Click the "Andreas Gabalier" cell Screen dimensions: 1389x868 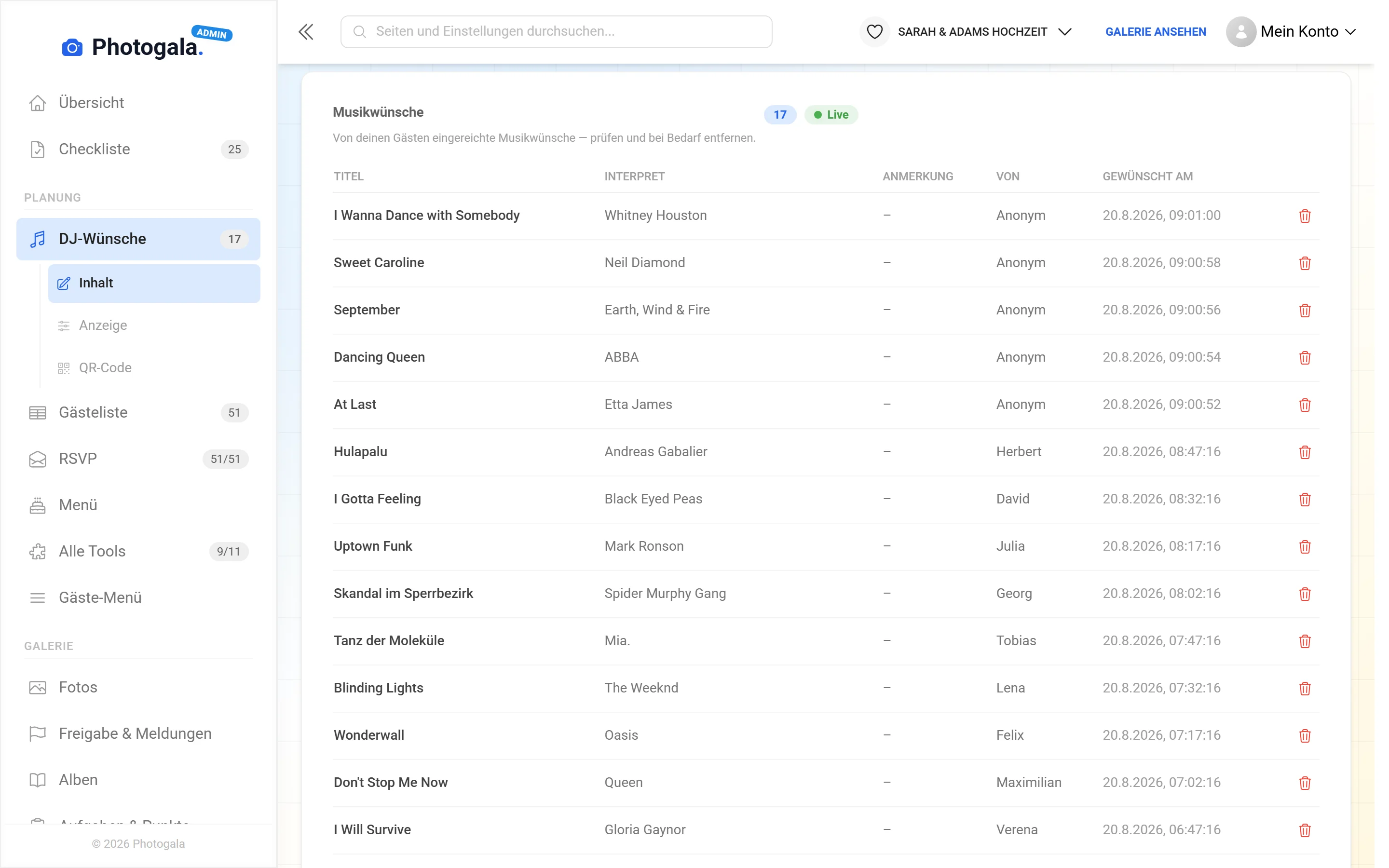[x=655, y=452]
